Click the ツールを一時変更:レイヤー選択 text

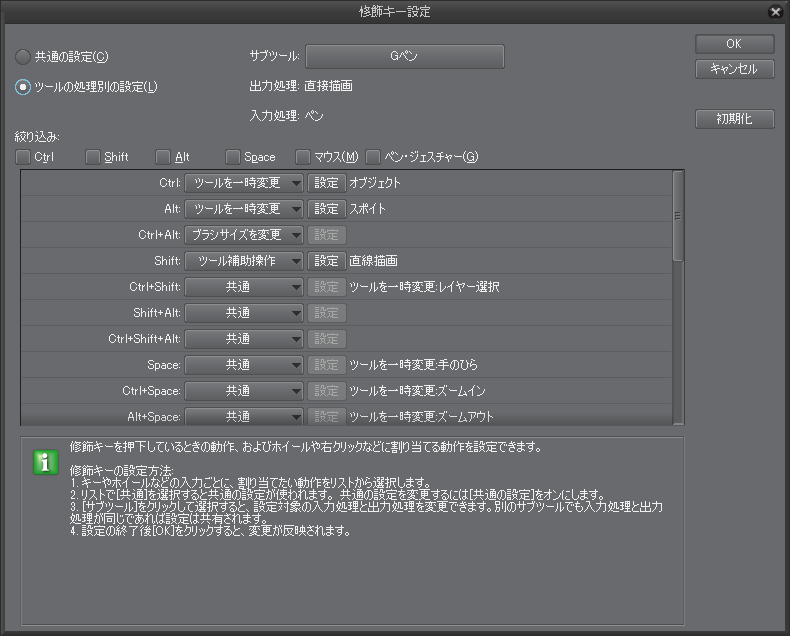(x=424, y=287)
